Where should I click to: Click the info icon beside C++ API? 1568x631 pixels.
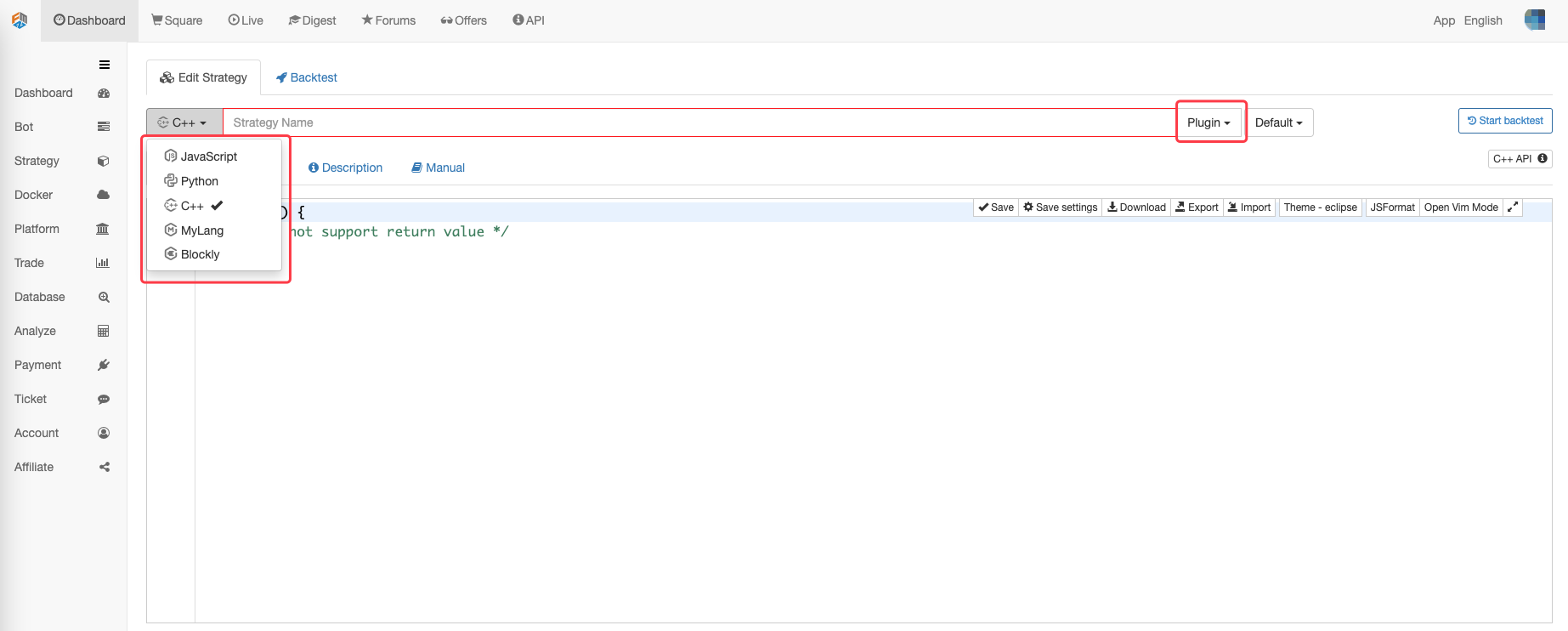[1543, 158]
